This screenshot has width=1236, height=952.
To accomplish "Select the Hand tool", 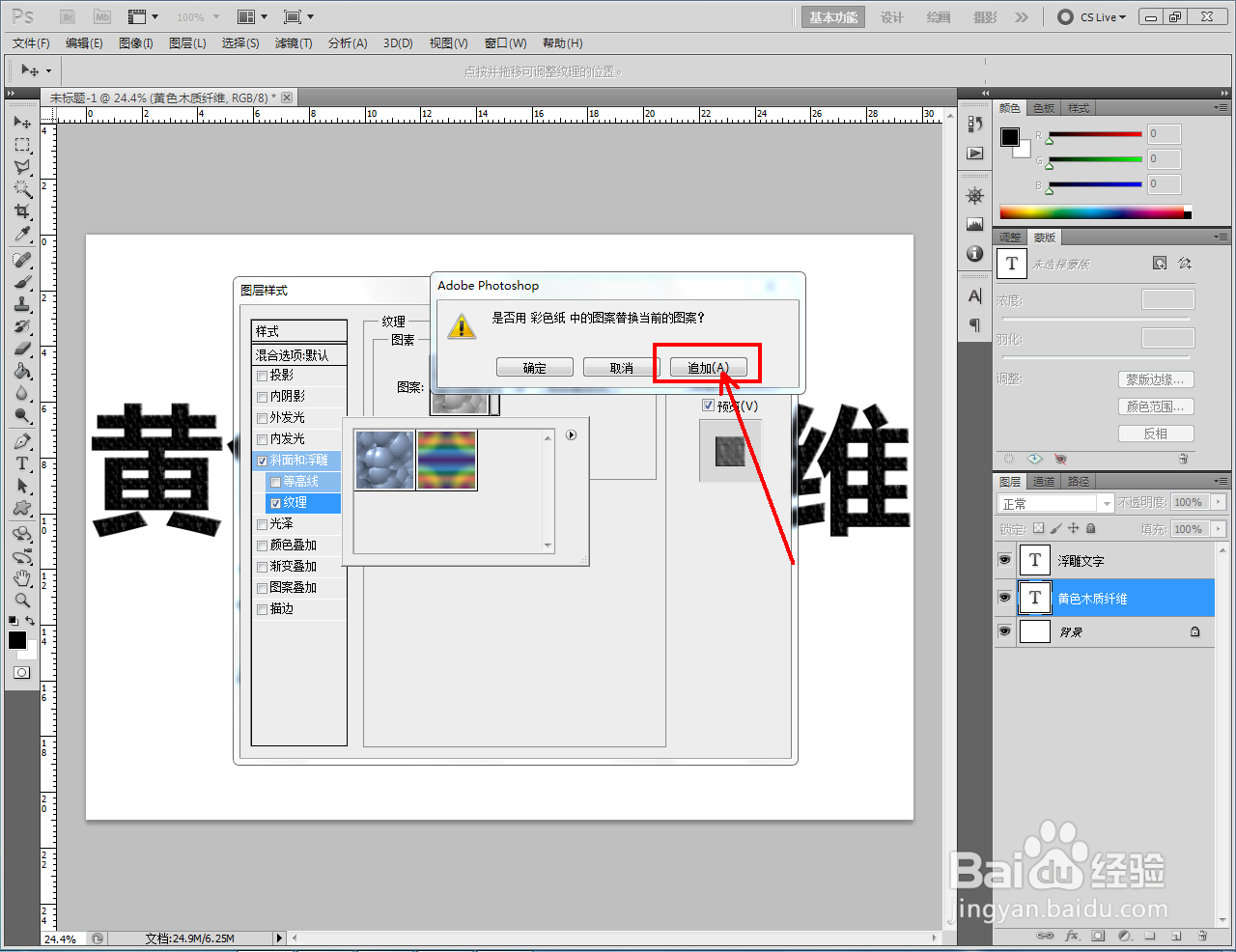I will pyautogui.click(x=22, y=578).
